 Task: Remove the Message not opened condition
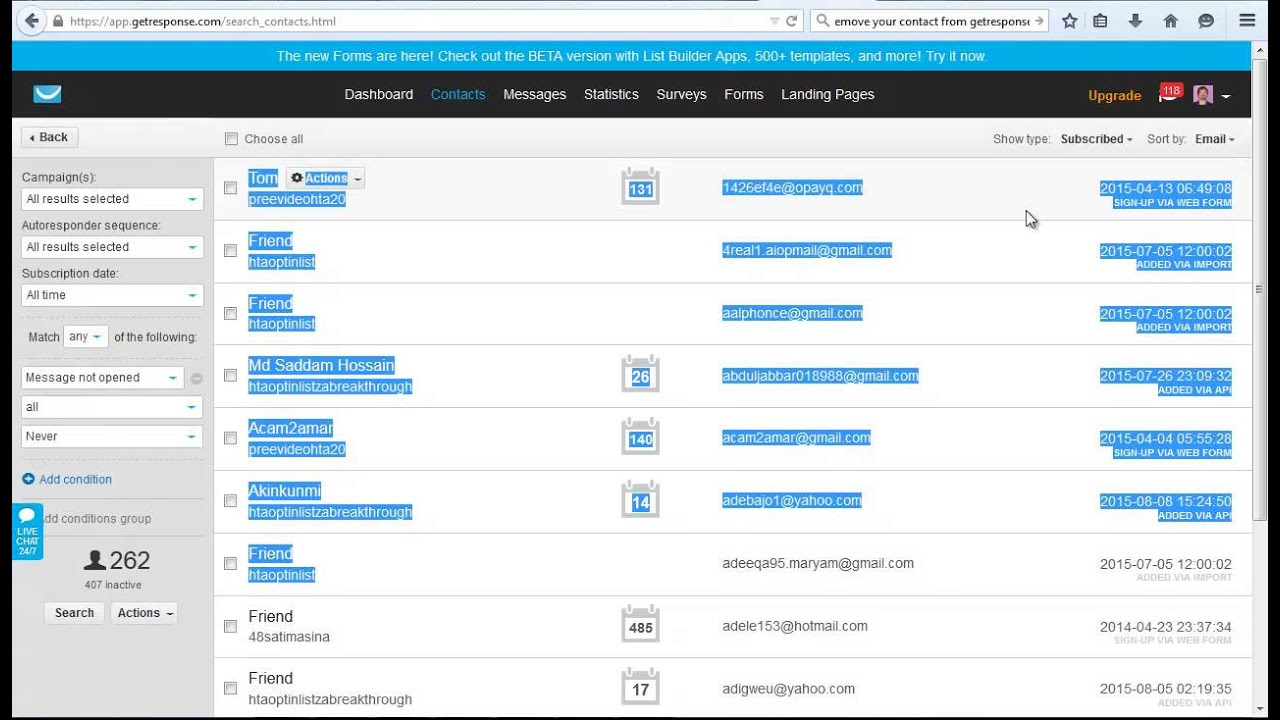[197, 378]
